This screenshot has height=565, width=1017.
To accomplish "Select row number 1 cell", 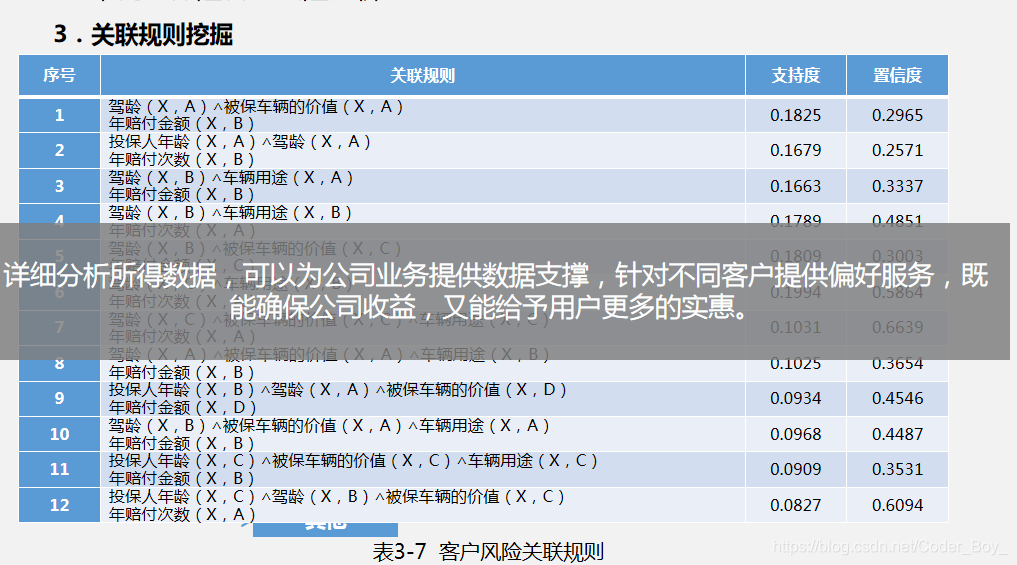I will [x=59, y=115].
